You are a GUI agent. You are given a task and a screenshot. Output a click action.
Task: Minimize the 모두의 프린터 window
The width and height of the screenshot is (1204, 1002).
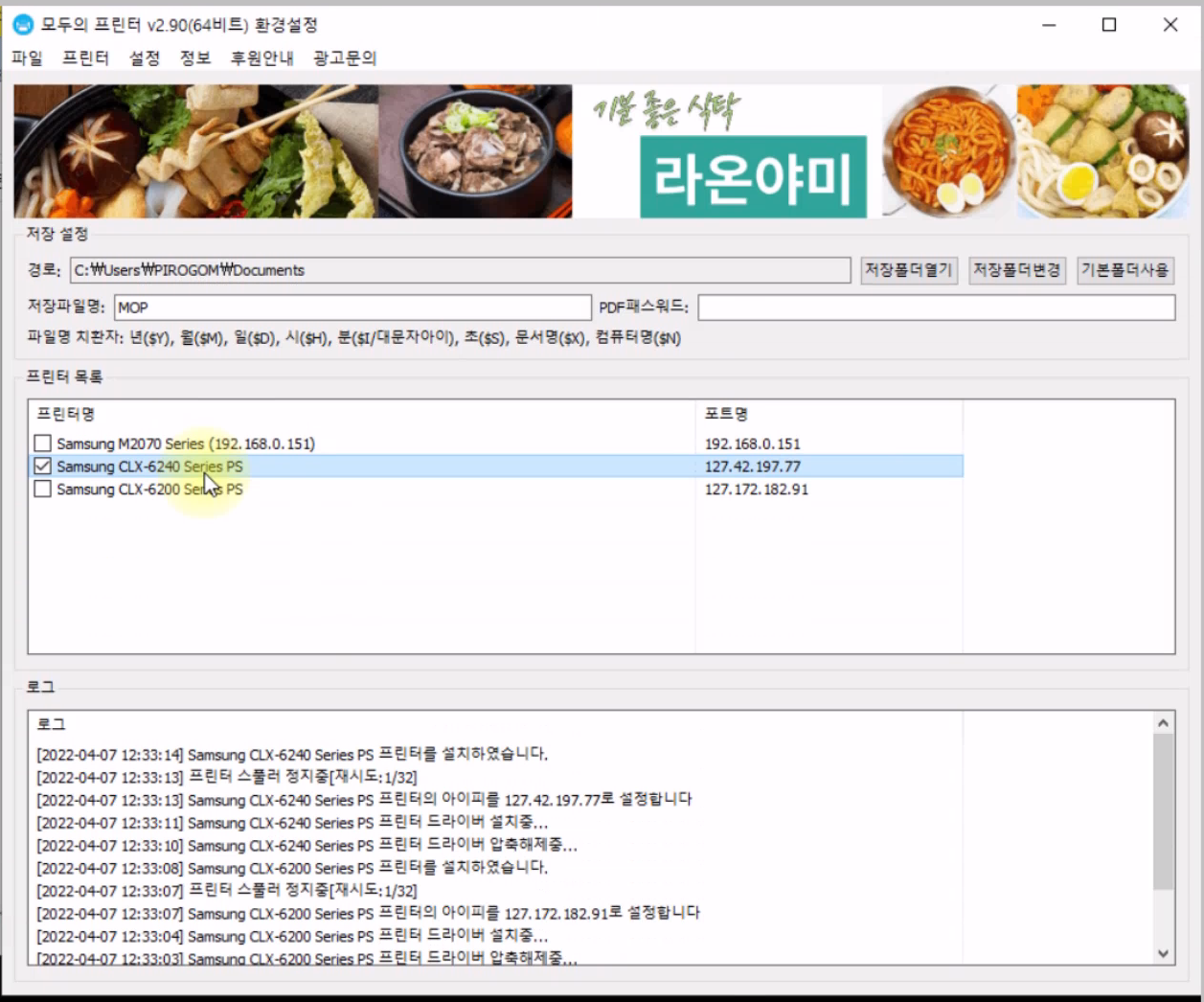pos(1050,25)
